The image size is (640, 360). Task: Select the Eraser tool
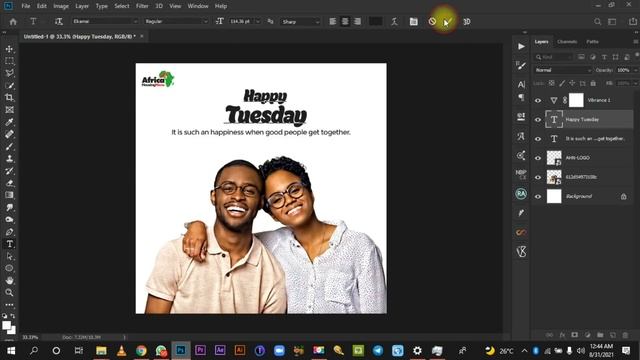9,183
